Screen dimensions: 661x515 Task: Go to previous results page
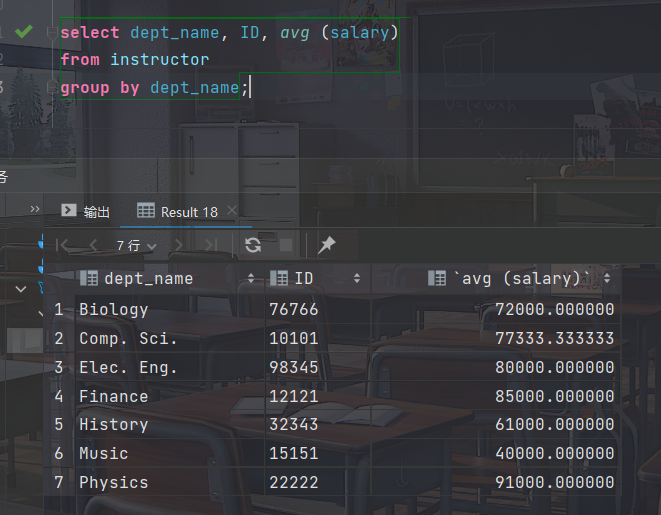click(x=94, y=245)
